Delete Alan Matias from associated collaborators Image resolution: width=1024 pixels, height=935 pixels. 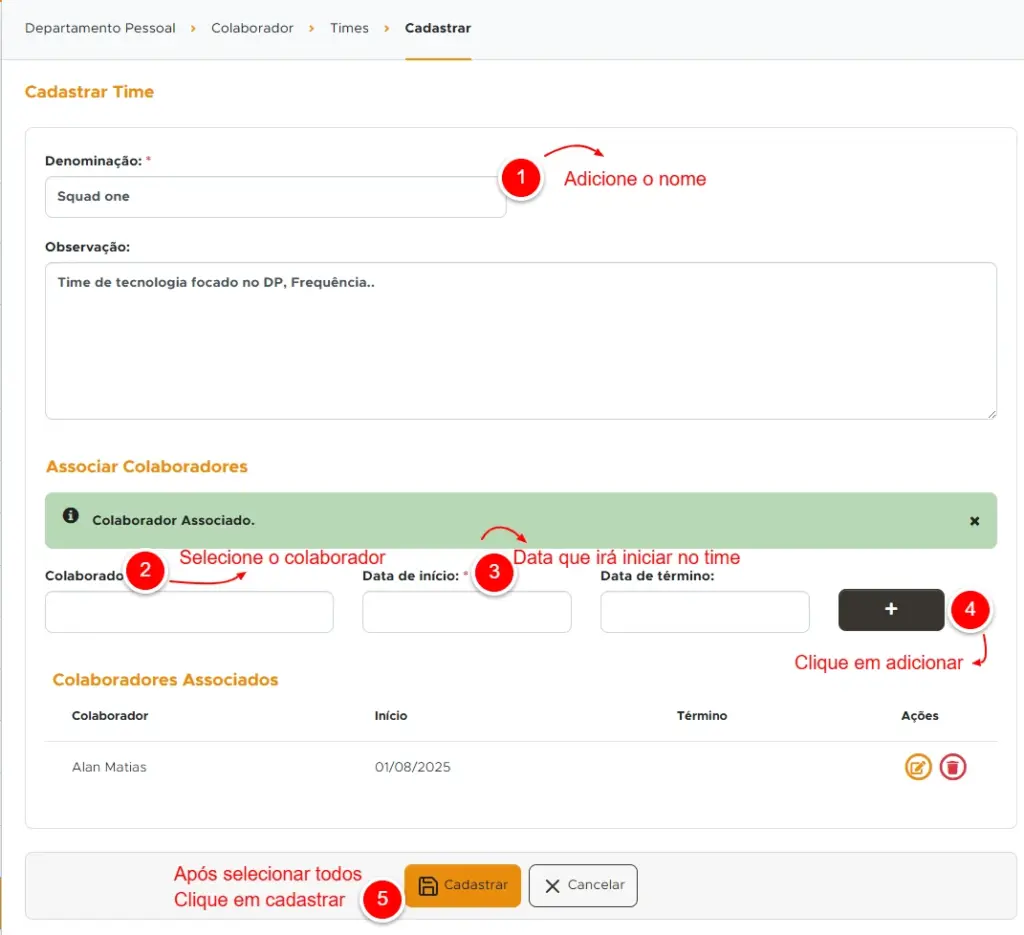click(953, 767)
